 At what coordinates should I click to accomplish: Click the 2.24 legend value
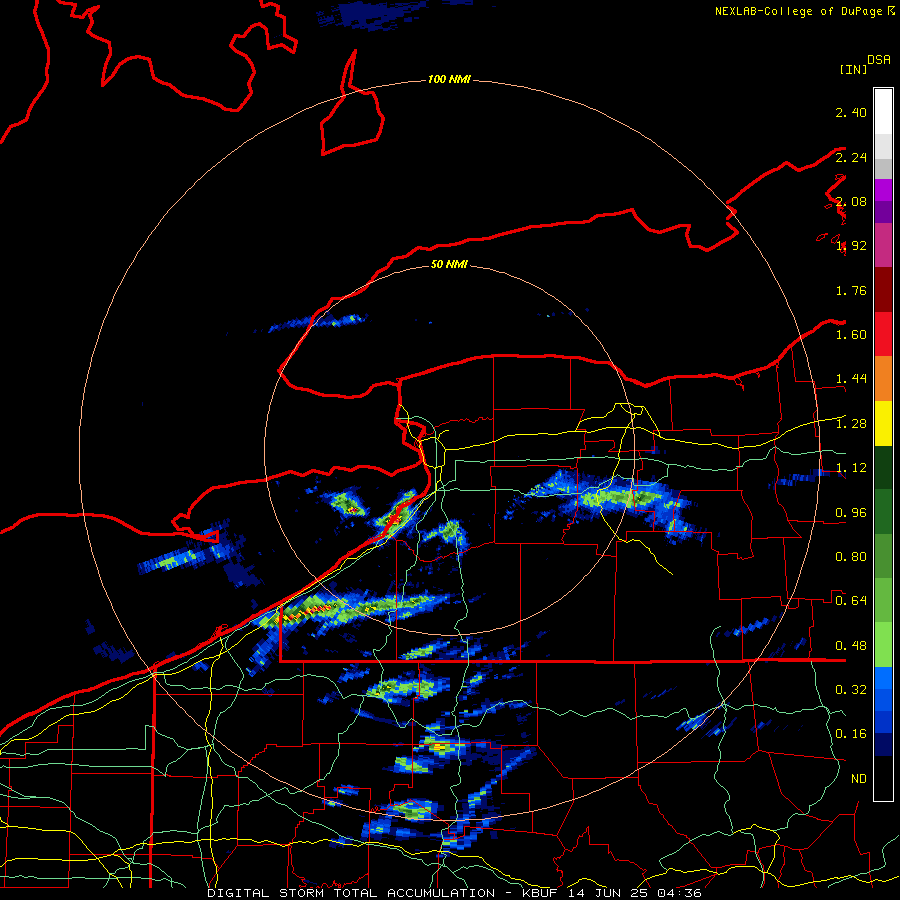(x=851, y=157)
